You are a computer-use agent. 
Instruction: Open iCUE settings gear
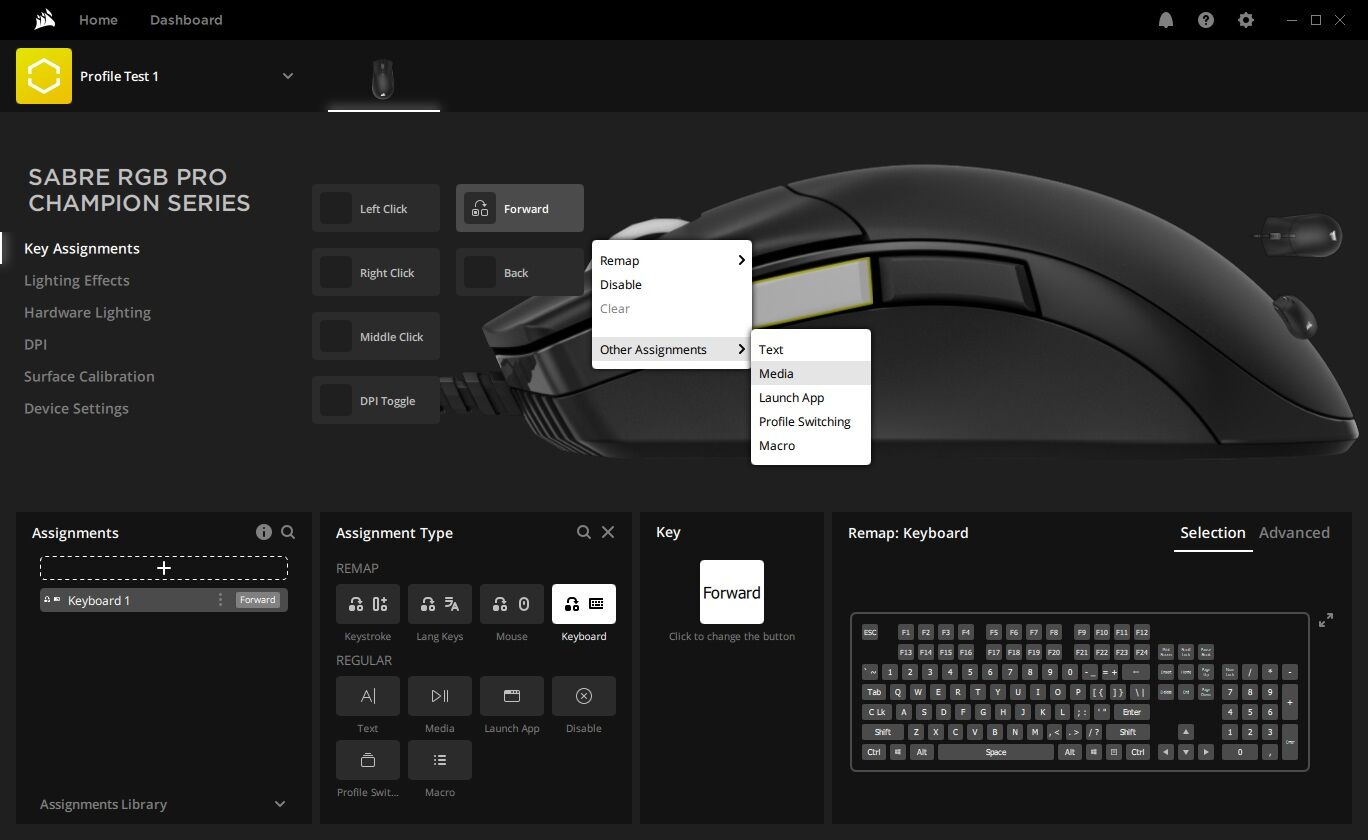[x=1246, y=20]
